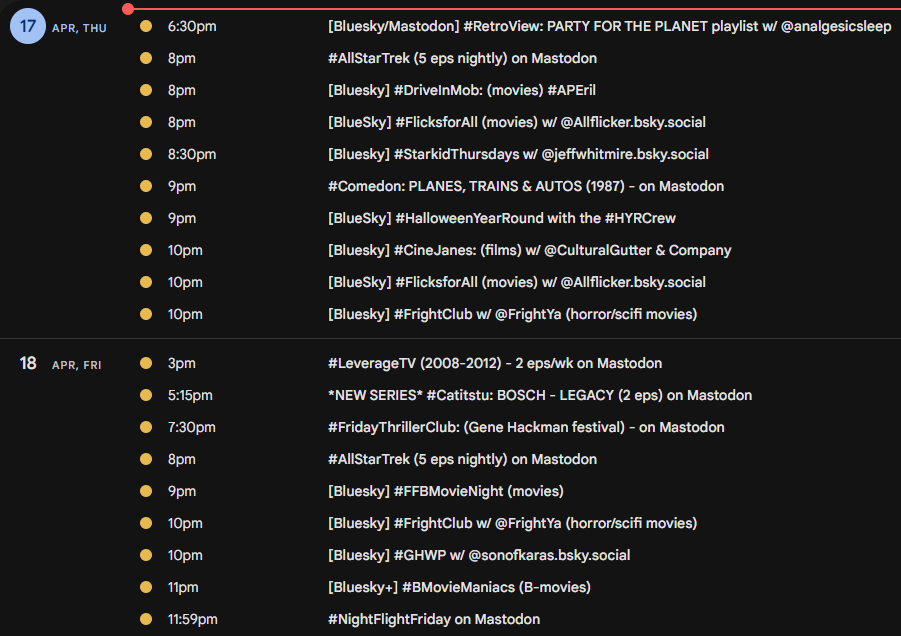Click the 11:59pm time label
The width and height of the screenshot is (901, 636).
192,619
